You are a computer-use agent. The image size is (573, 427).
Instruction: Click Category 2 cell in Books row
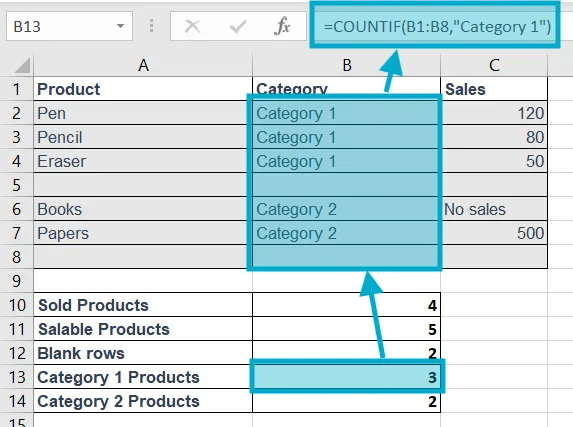click(x=346, y=209)
